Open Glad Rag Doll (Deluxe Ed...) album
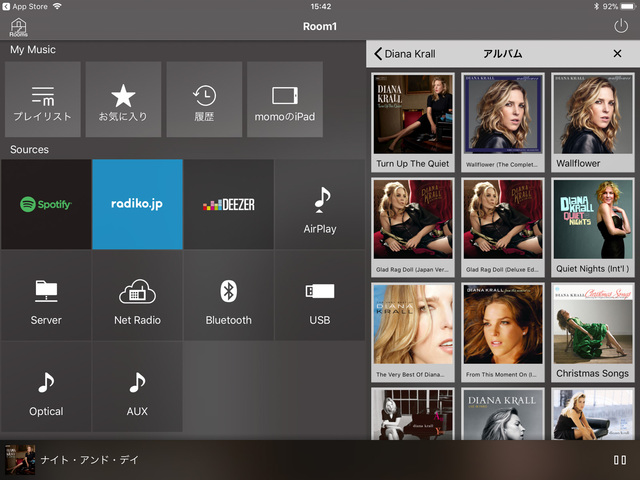This screenshot has height=480, width=640. click(503, 227)
